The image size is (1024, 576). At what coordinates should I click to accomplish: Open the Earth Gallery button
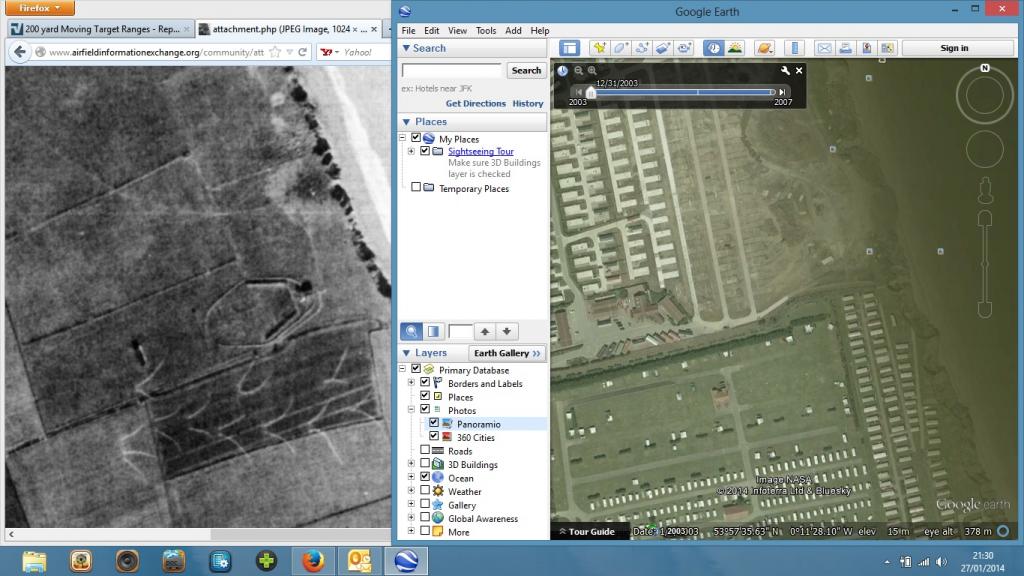point(507,353)
